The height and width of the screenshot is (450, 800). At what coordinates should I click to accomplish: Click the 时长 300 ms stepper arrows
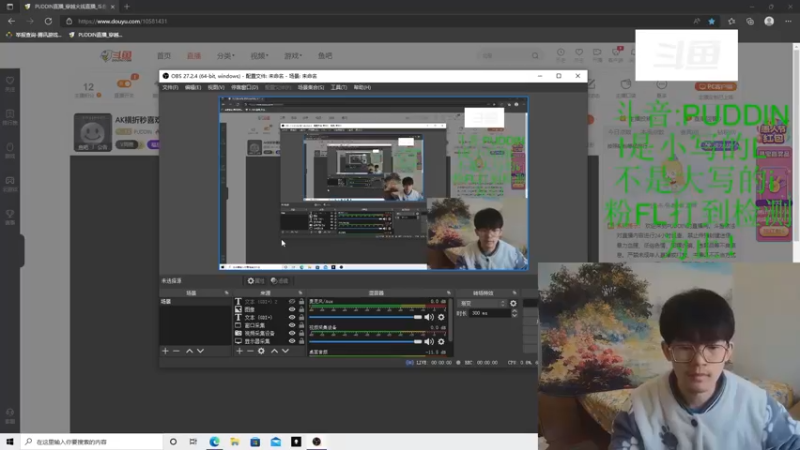pos(514,313)
